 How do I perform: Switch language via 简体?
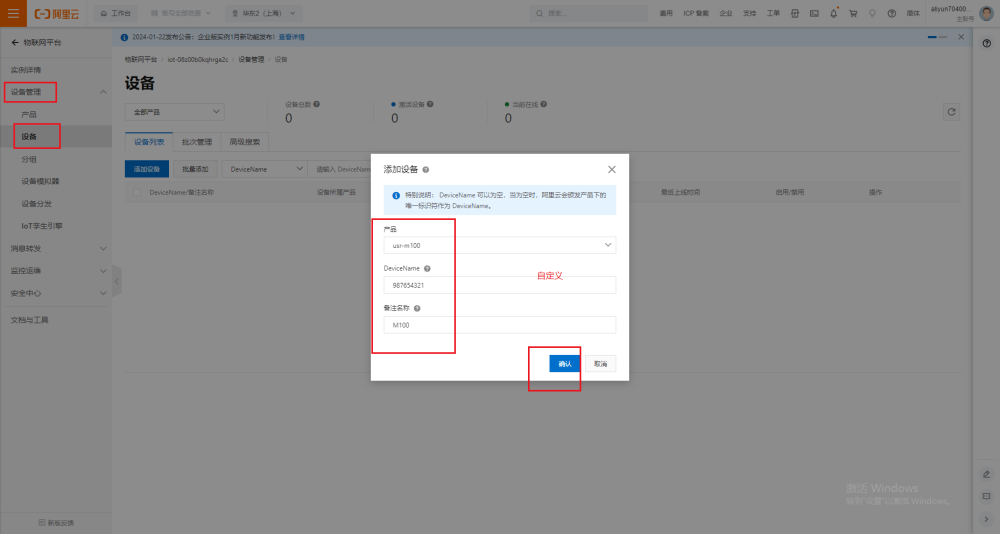pos(913,13)
